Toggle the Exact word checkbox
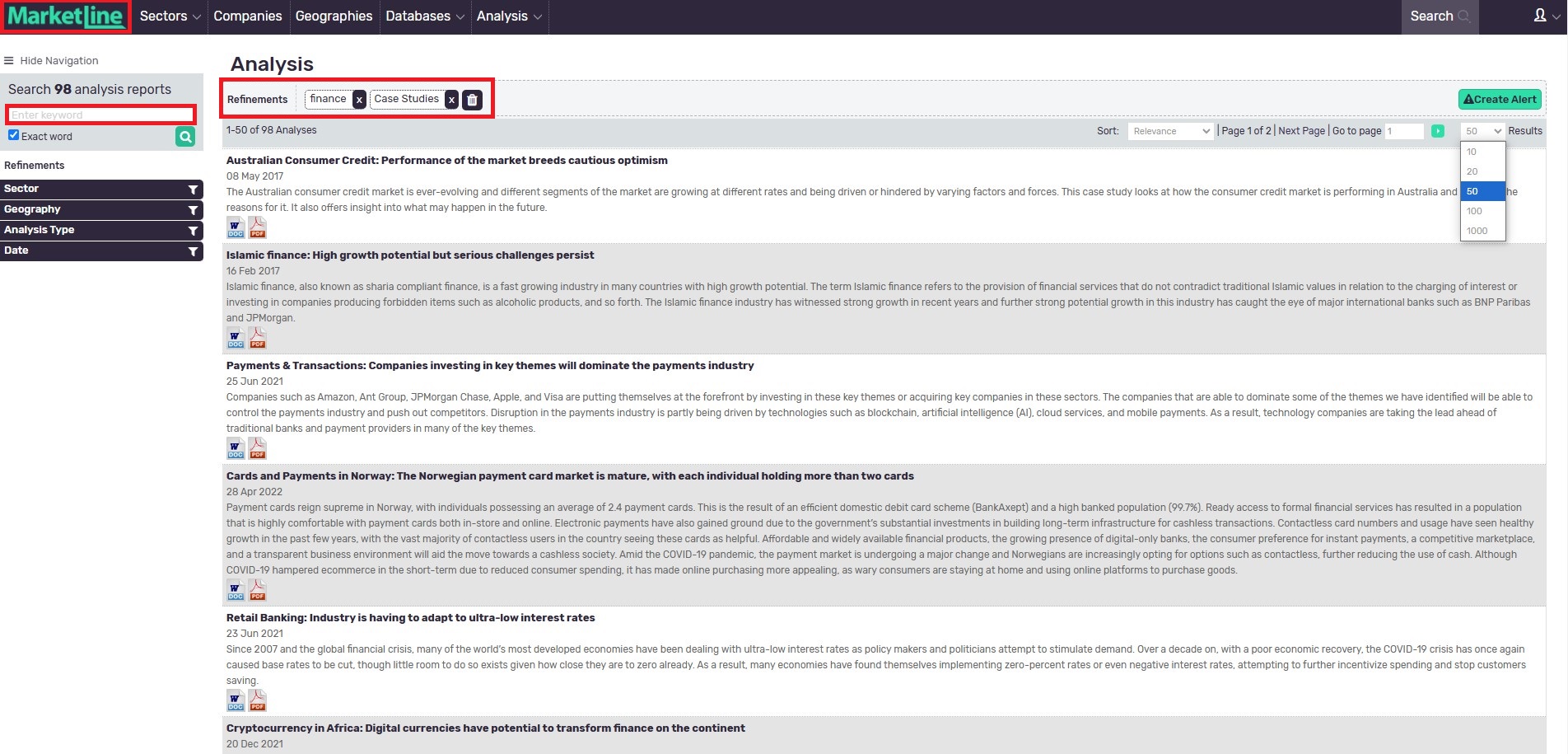This screenshot has width=1568, height=754. pos(14,135)
